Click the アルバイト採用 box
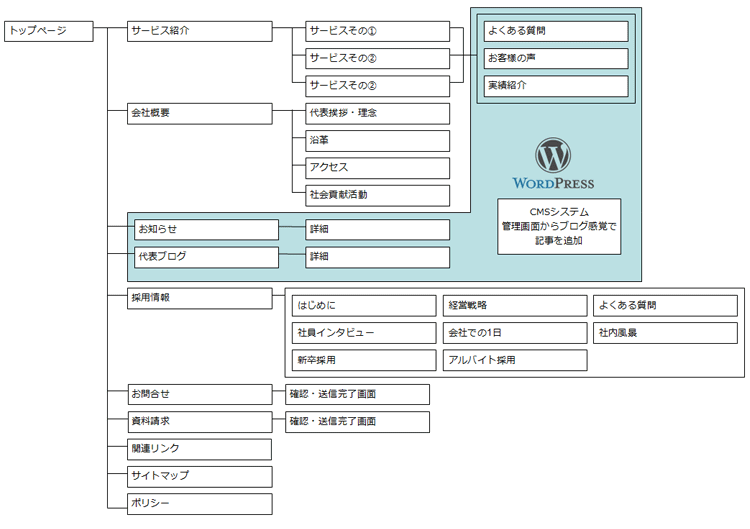 (515, 359)
